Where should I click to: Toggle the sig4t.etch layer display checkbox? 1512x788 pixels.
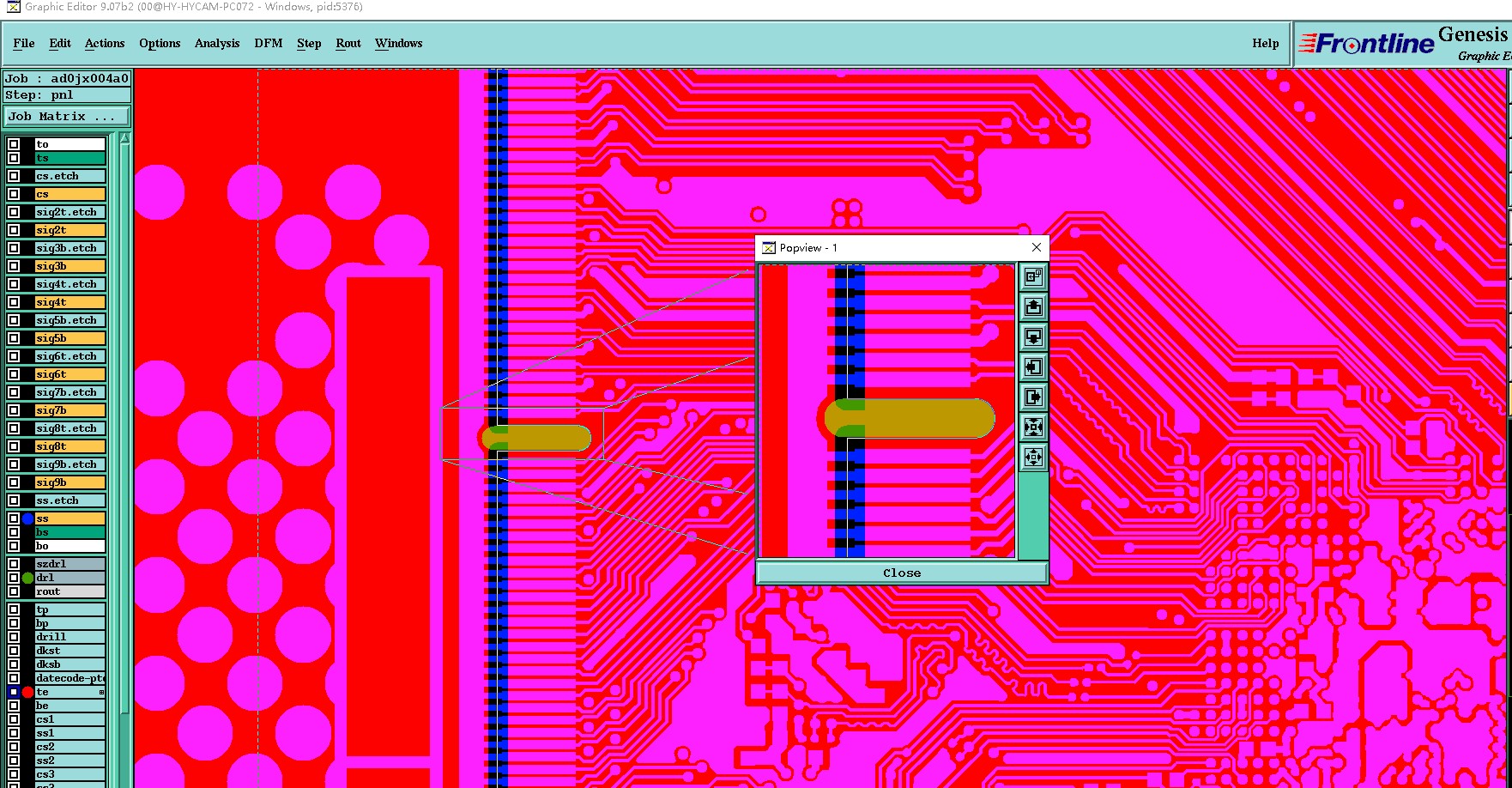tap(14, 284)
